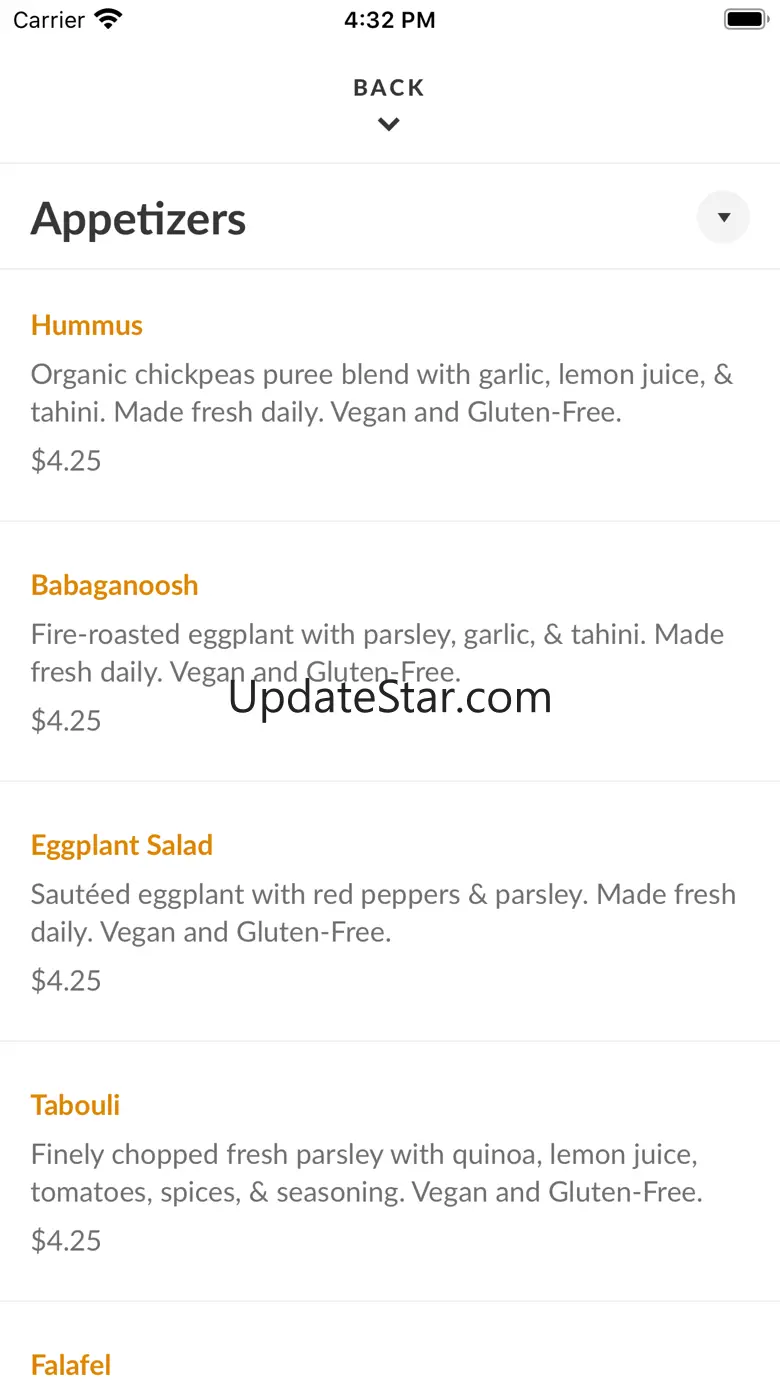The image size is (780, 1387).
Task: Tap the Hummus $4.25 price
Action: point(66,461)
